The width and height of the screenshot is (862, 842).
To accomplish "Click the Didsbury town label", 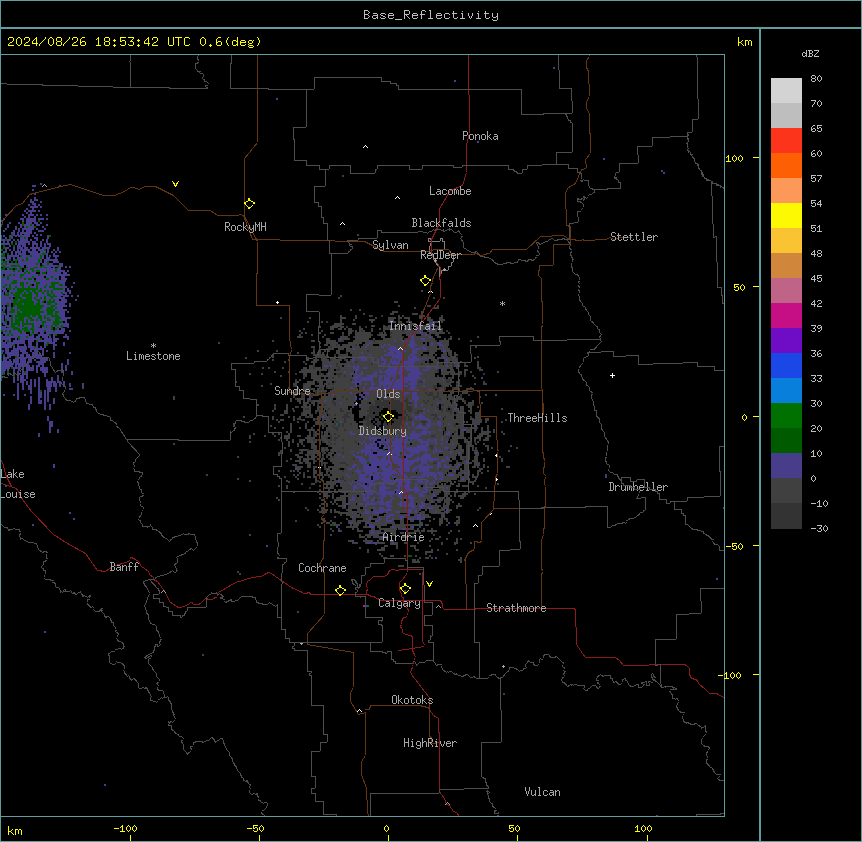I will point(383,431).
